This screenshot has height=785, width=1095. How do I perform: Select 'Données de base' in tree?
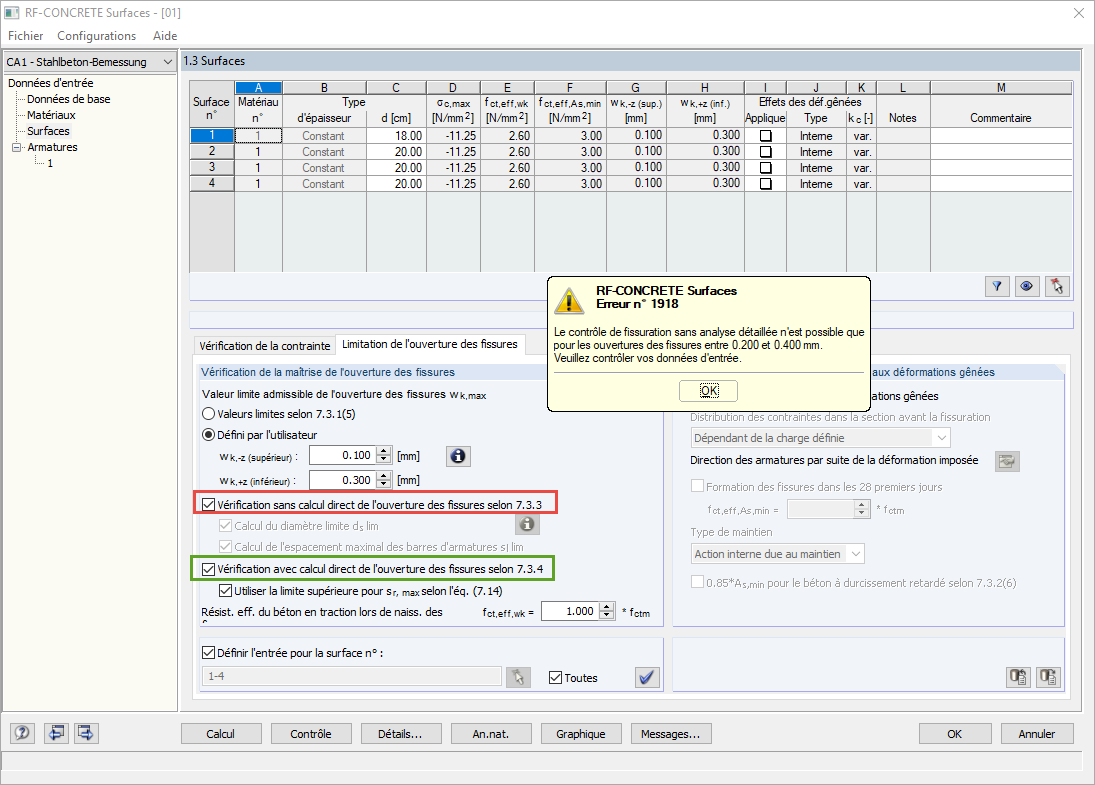pyautogui.click(x=68, y=99)
